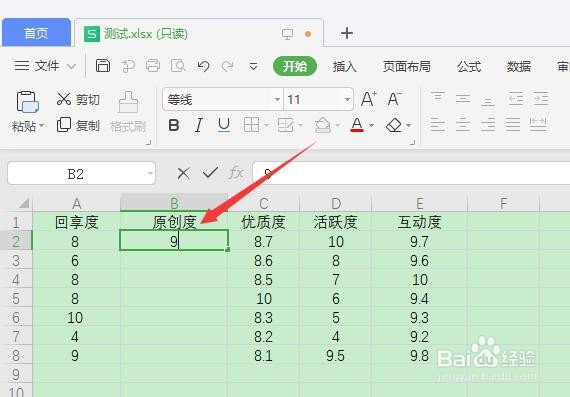
Task: Open the Name Box dropdown arrow
Action: pyautogui.click(x=150, y=173)
